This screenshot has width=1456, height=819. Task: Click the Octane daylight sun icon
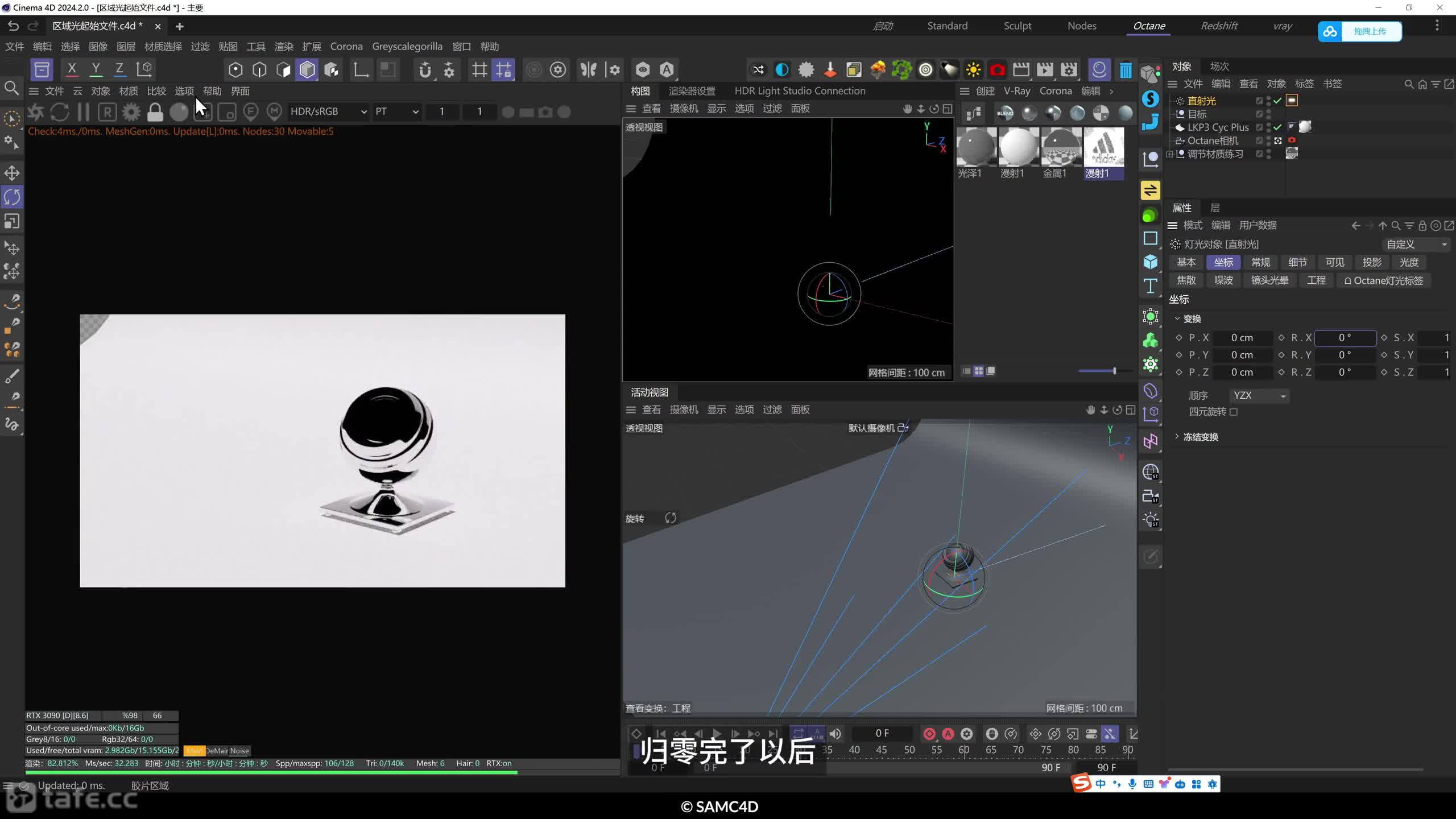(973, 70)
